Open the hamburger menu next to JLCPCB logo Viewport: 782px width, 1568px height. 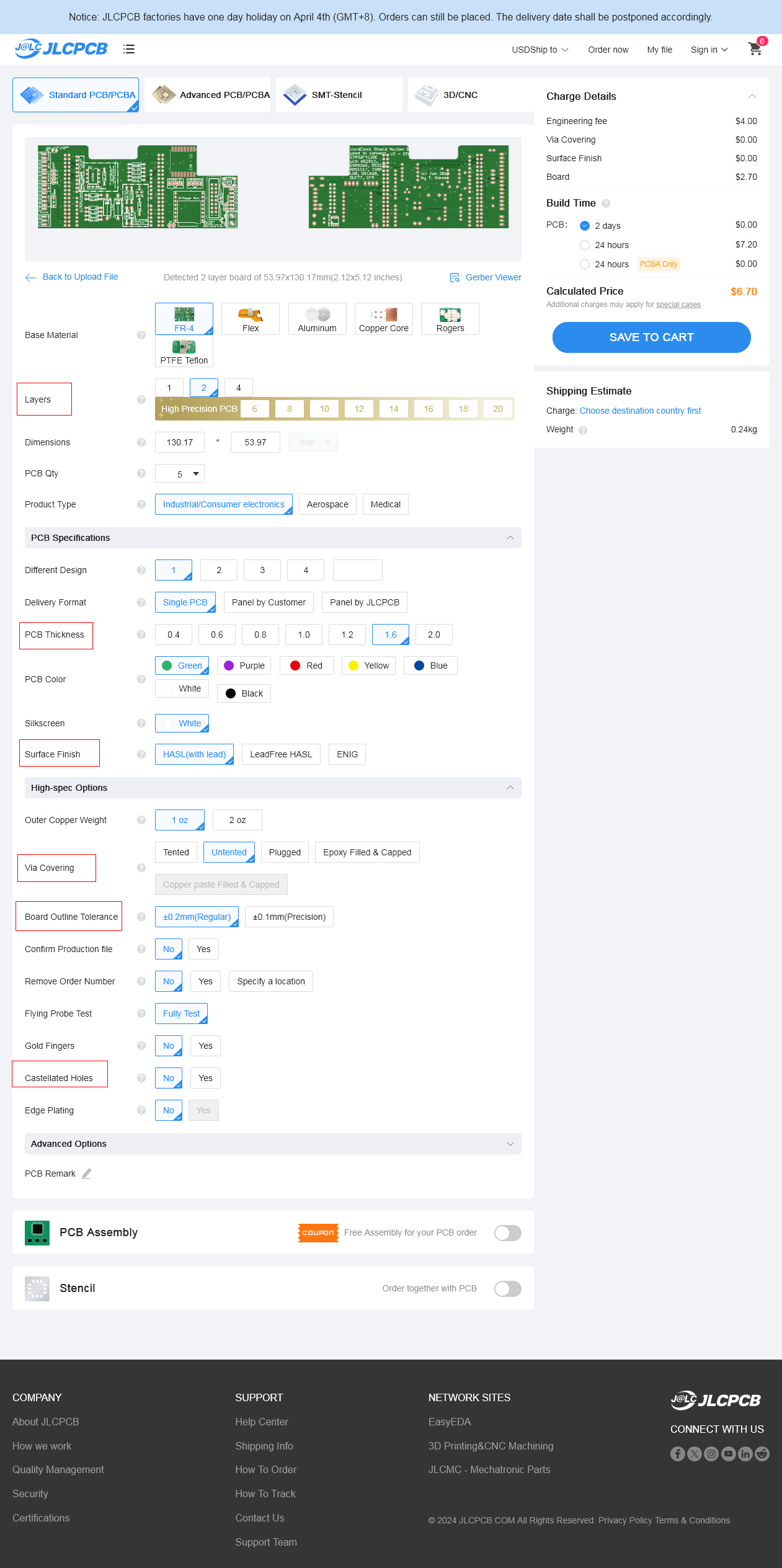129,49
